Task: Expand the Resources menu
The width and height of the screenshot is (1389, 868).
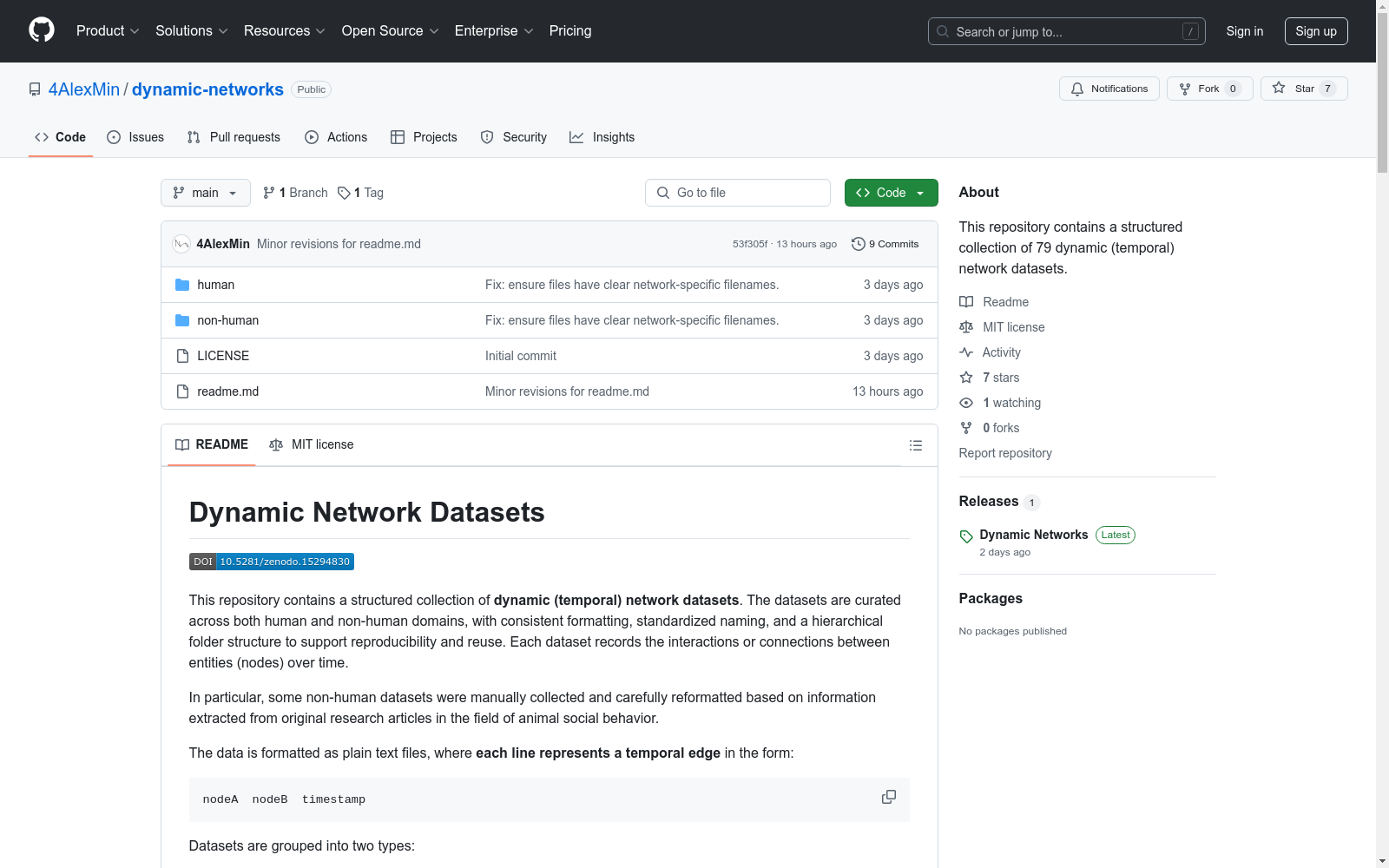Action: coord(285,31)
